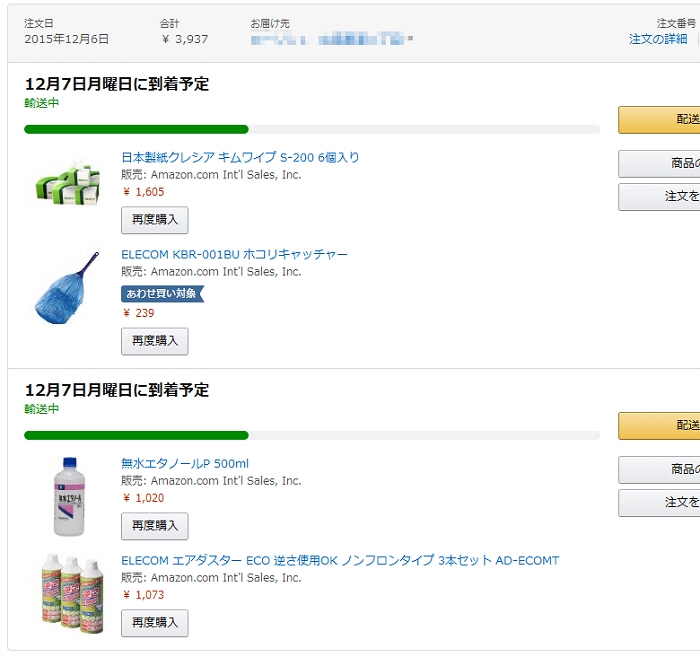This screenshot has height=657, width=700.
Task: Click 再度購入 under the Kimwipes item
Action: [154, 220]
